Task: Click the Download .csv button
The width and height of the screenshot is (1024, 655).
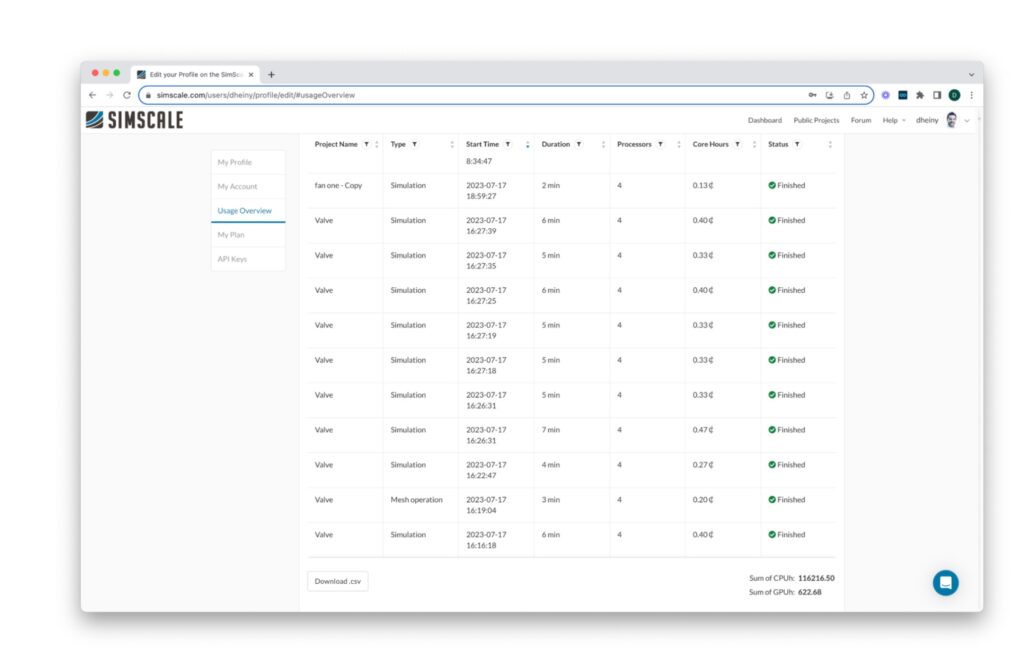Action: click(337, 580)
